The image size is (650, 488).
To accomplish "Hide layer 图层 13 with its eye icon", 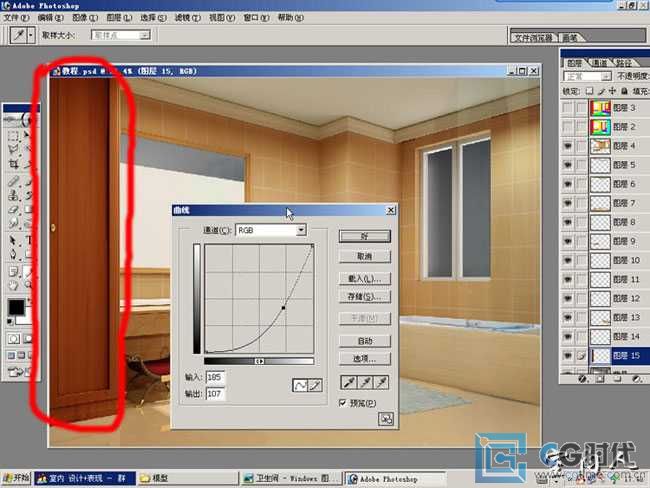I will click(568, 318).
